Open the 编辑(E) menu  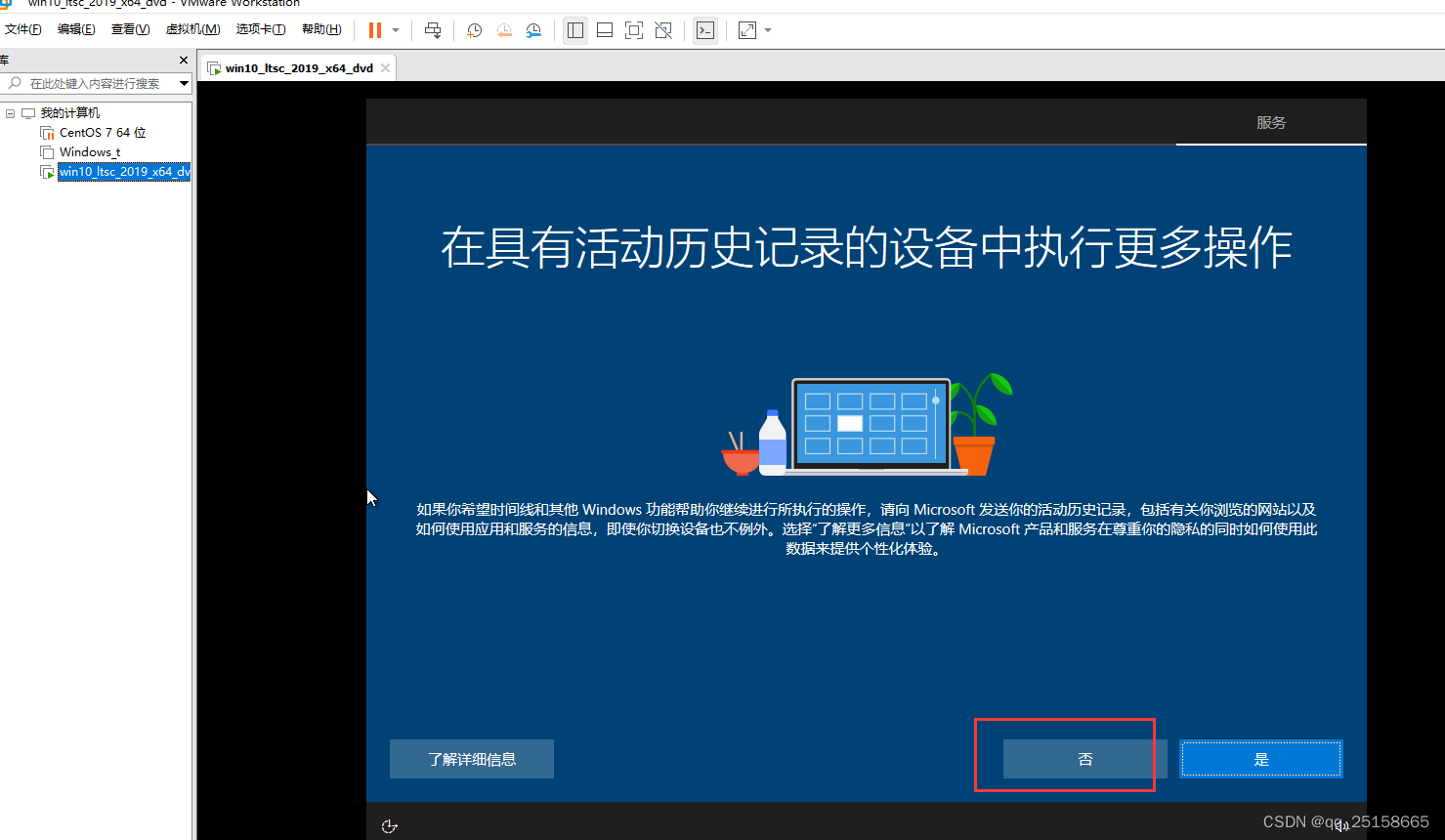click(x=76, y=29)
